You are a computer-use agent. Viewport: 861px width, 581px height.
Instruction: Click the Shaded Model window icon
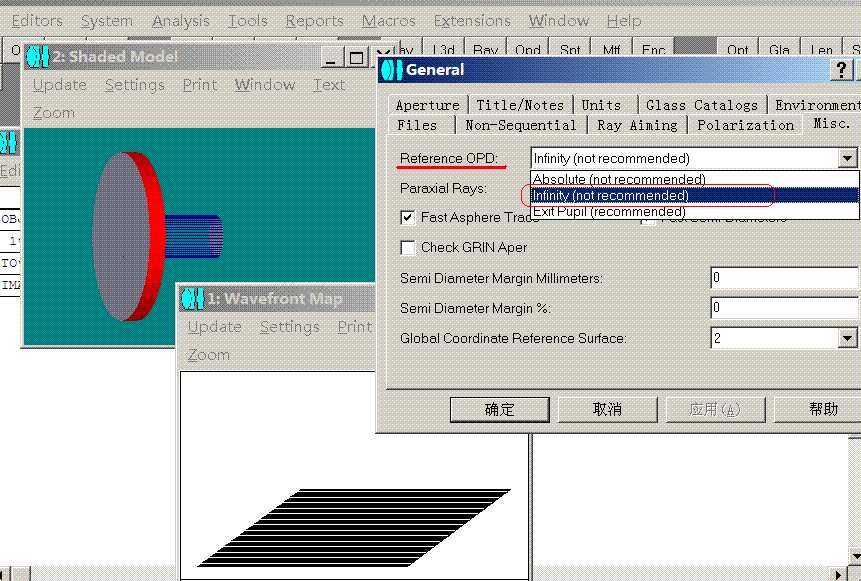[x=38, y=57]
